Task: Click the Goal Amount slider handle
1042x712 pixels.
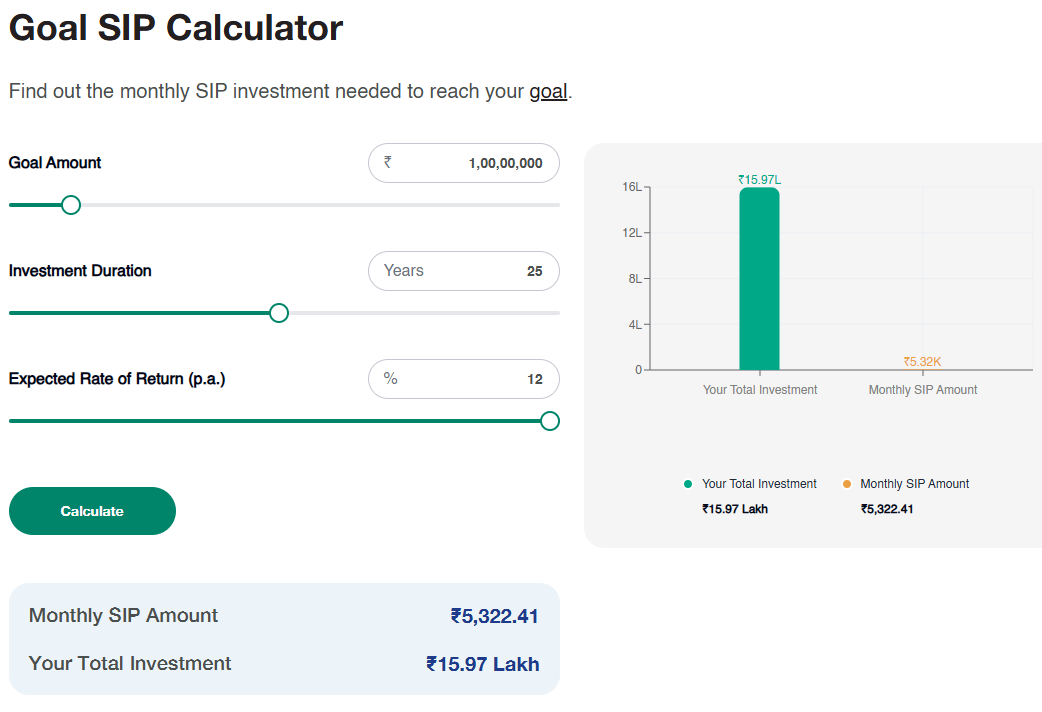Action: tap(71, 205)
